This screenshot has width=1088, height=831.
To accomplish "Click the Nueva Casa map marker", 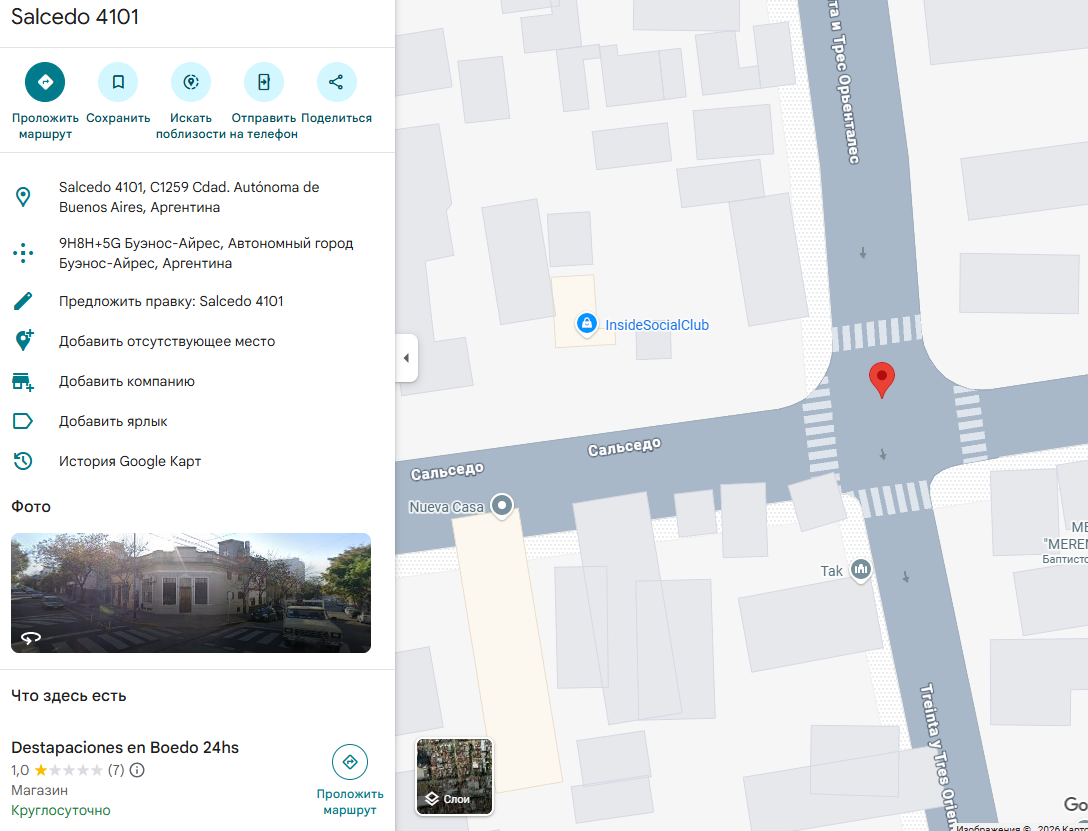I will [502, 505].
